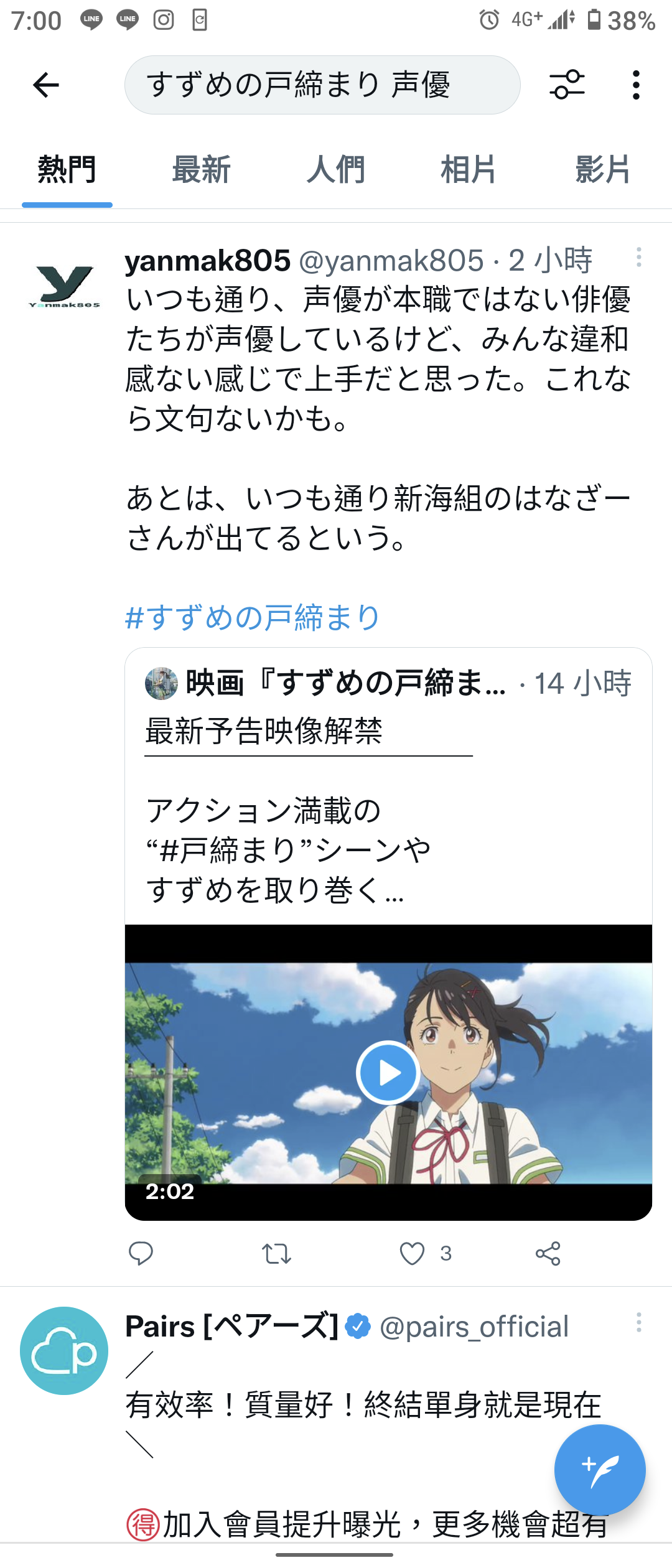The width and height of the screenshot is (672, 1568).
Task: Compose a new tweet with floating button
Action: tap(600, 1470)
